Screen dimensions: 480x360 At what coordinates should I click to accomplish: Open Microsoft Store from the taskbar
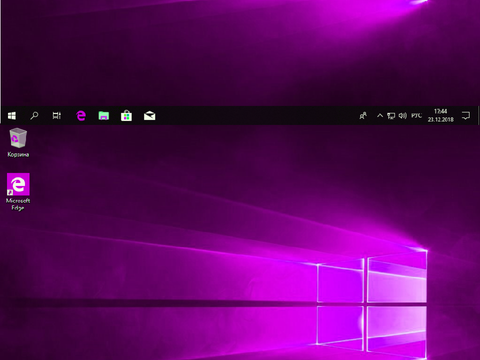pos(126,116)
